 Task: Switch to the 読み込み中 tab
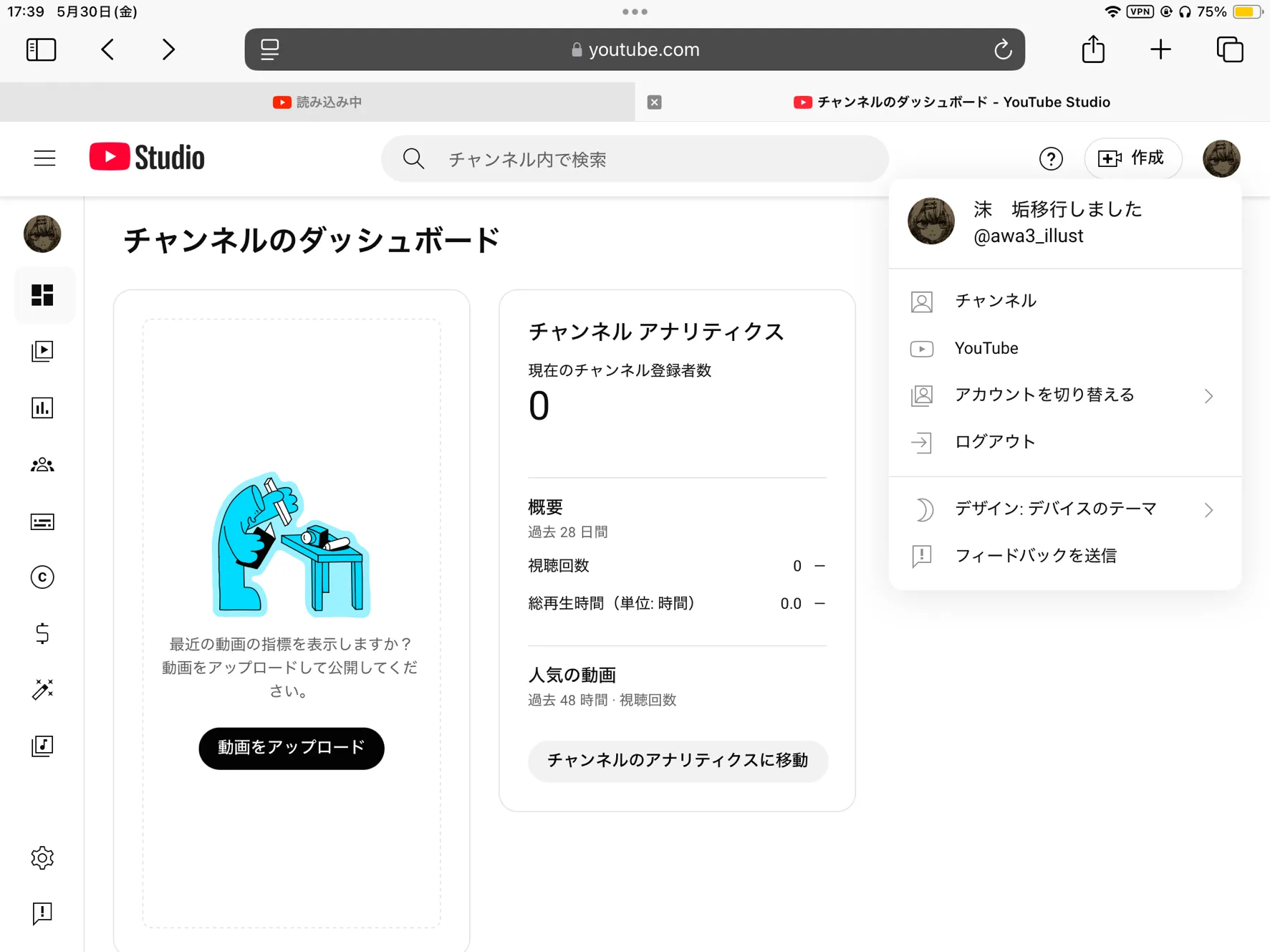317,102
